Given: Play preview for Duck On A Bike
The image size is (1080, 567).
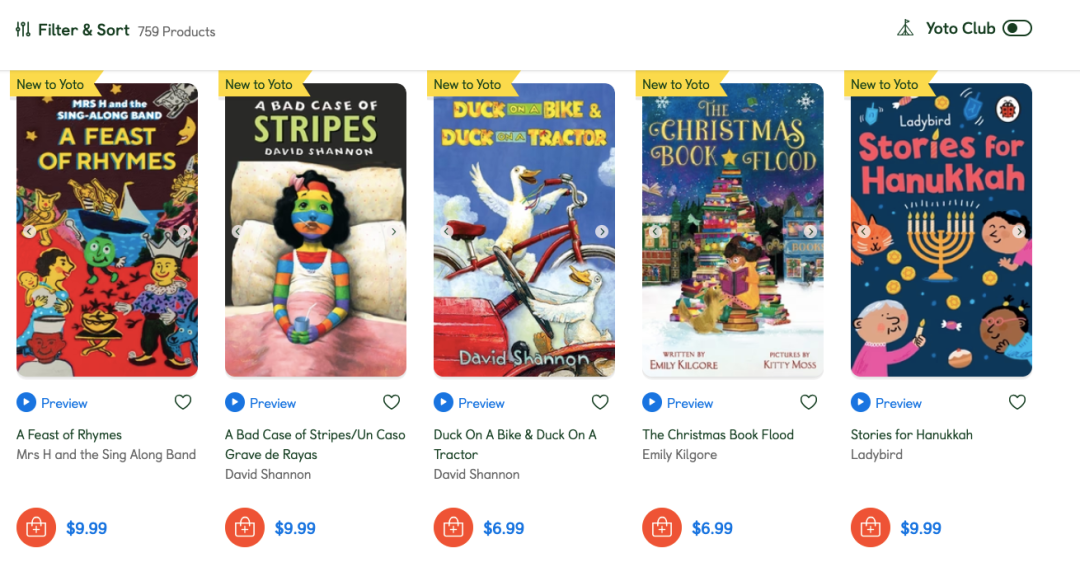Looking at the screenshot, I should [x=469, y=402].
